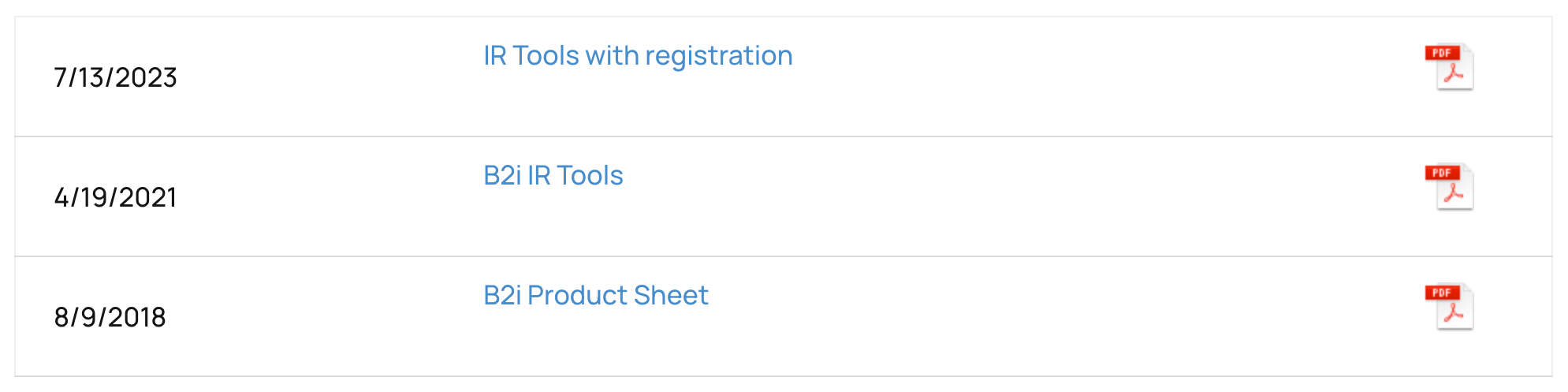Click the red PDF badge in the 8/9/2018 row
This screenshot has height=392, width=1568.
[x=1442, y=293]
